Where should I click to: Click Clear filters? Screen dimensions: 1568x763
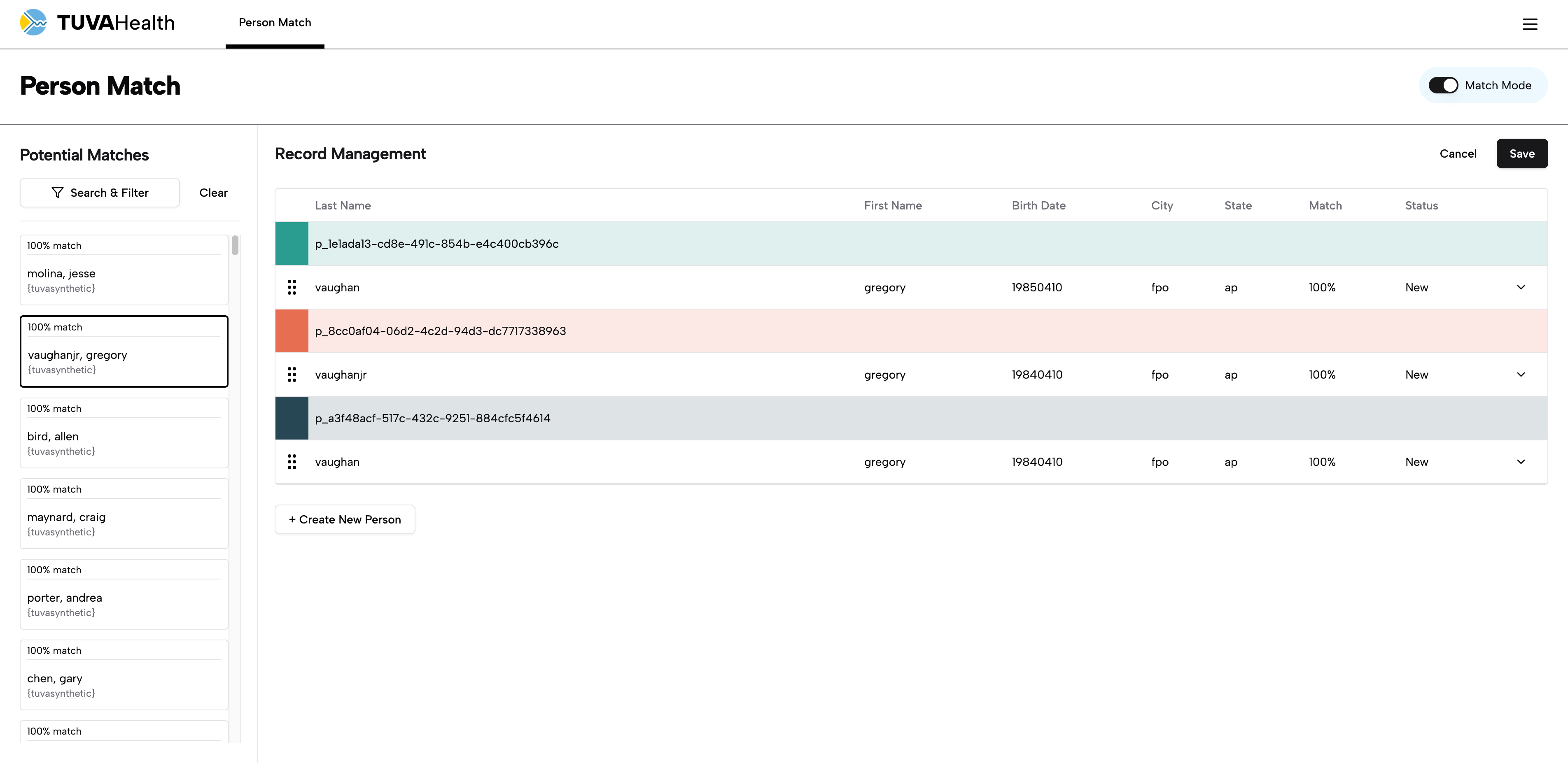pyautogui.click(x=214, y=193)
